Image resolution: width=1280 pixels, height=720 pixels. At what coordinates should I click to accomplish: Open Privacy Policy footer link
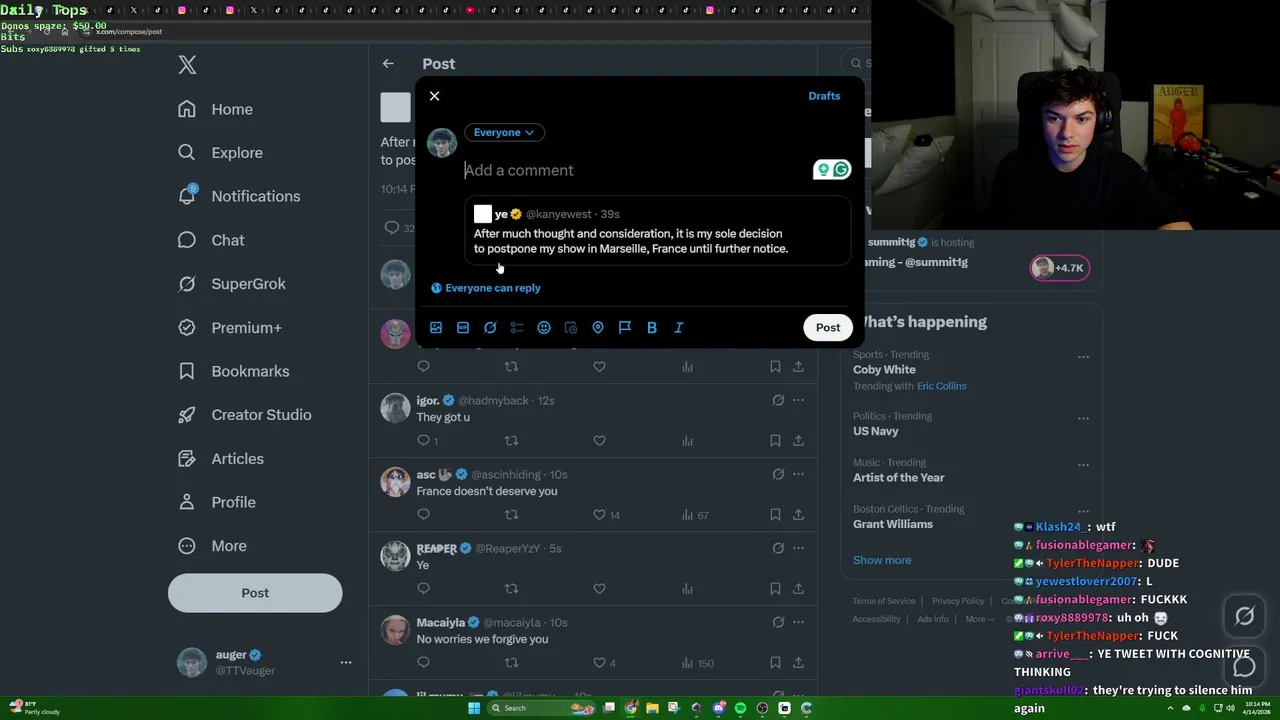958,601
